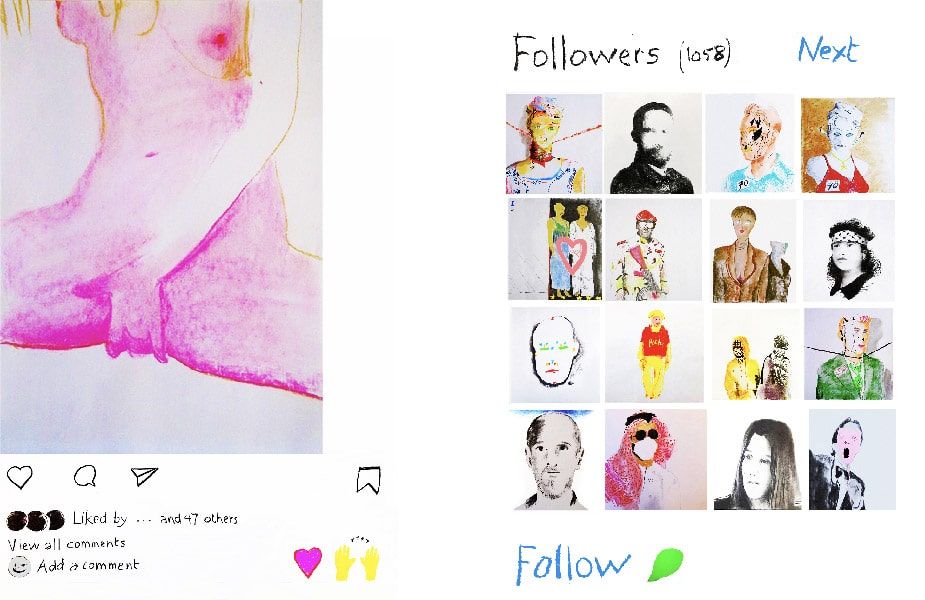Tap the yellow raised hands emoji
Image resolution: width=925 pixels, height=600 pixels.
[357, 561]
